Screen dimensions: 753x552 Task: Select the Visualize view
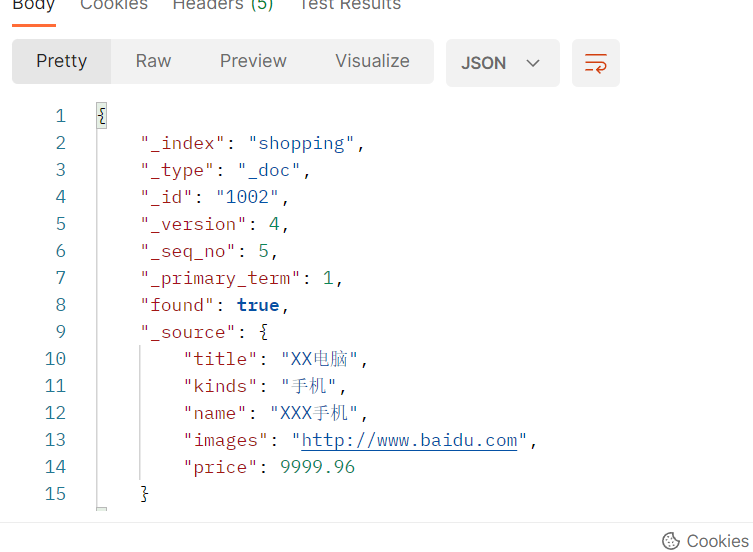pyautogui.click(x=372, y=61)
